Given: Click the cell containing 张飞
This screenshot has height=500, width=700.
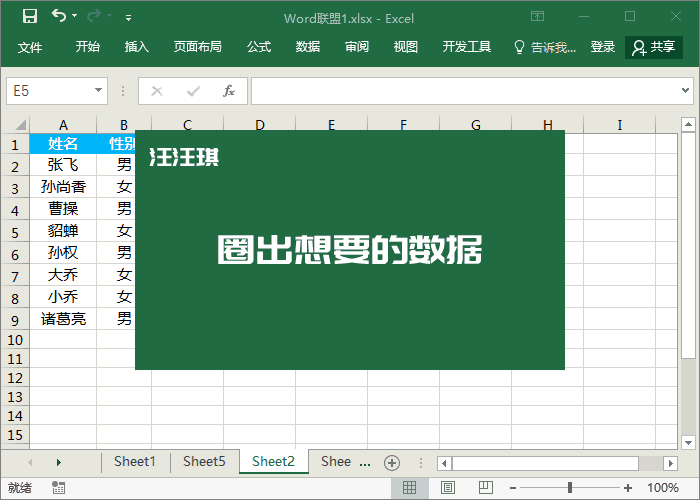Looking at the screenshot, I should (x=63, y=165).
